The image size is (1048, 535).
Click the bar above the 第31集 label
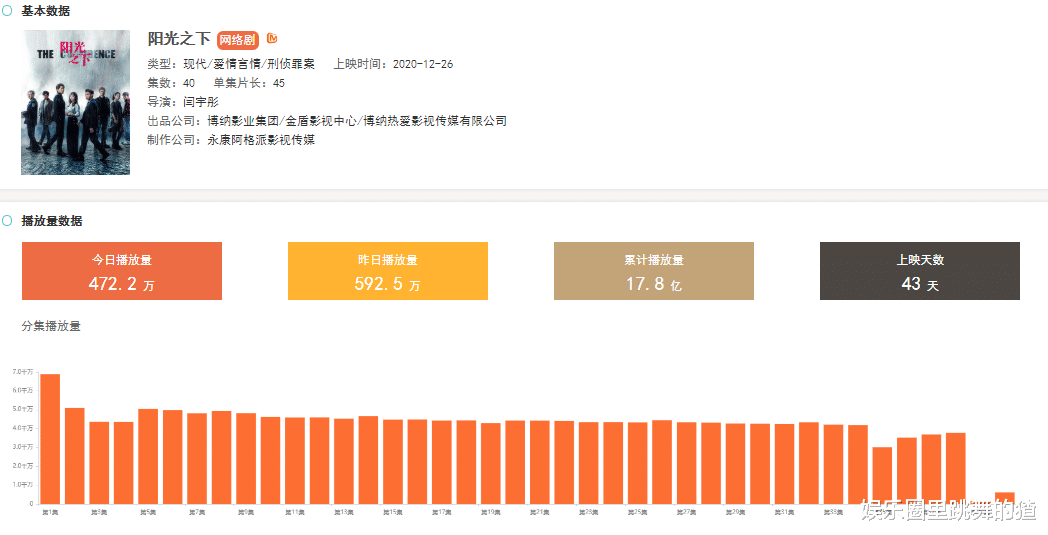pyautogui.click(x=785, y=463)
